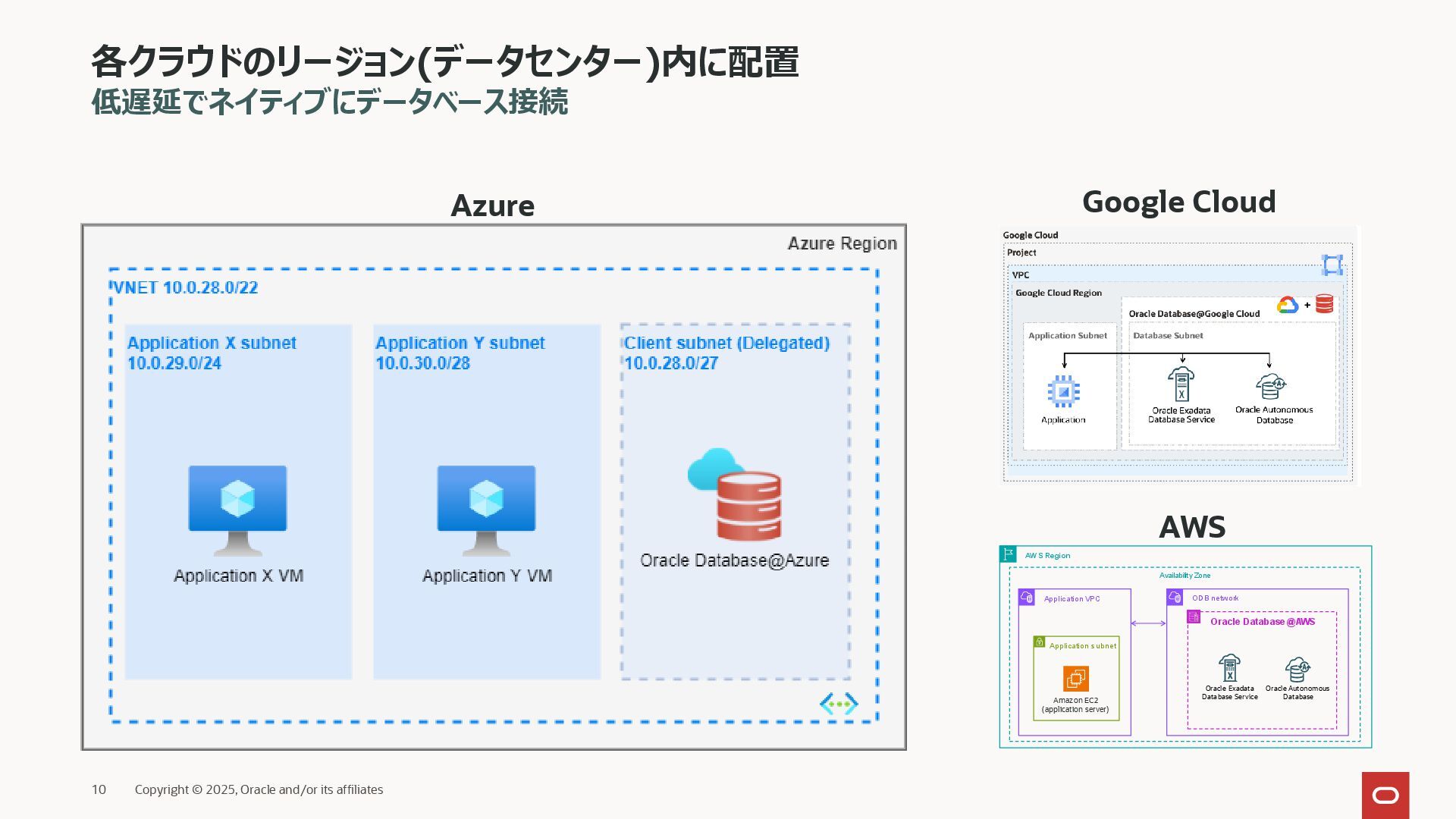
Task: Click the slide title about cloud regions
Action: 445,62
